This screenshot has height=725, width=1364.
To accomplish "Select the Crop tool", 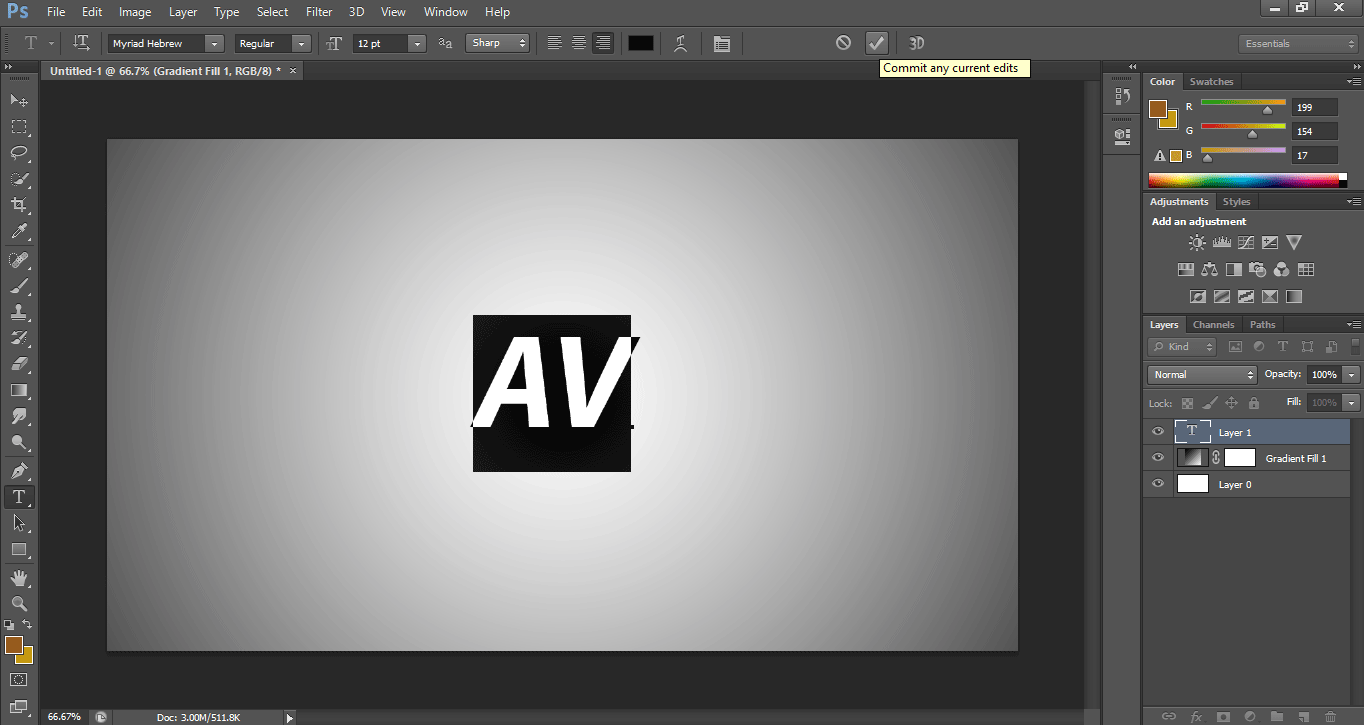I will tap(18, 205).
